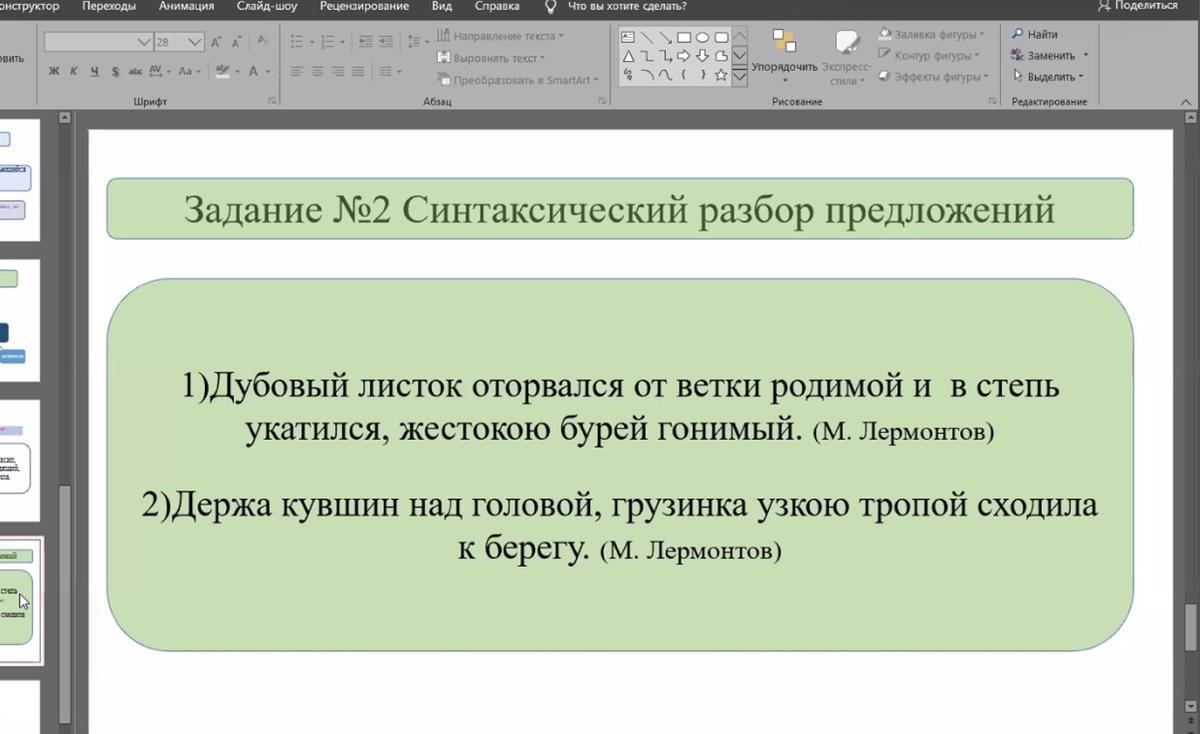The height and width of the screenshot is (734, 1200).
Task: Open the bulleted list dropdown arrow
Action: 312,42
